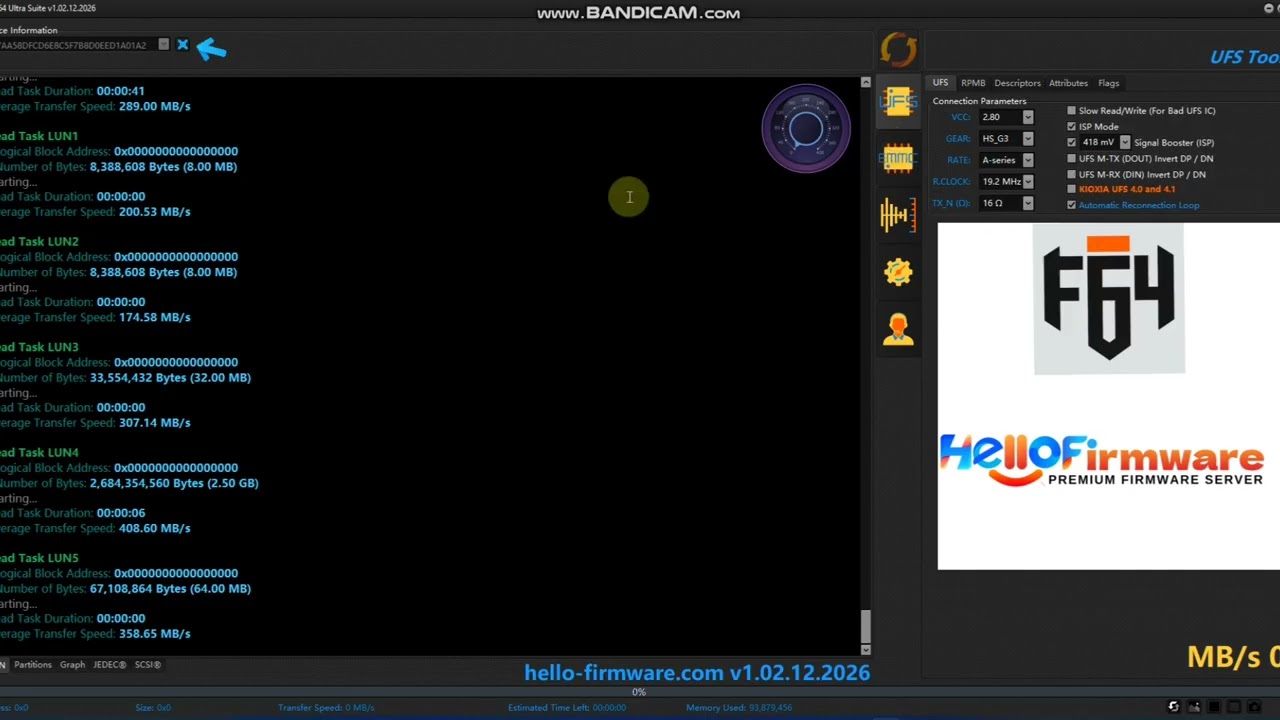
Task: Click the 289.00 MB/s transfer speed value
Action: pos(154,106)
